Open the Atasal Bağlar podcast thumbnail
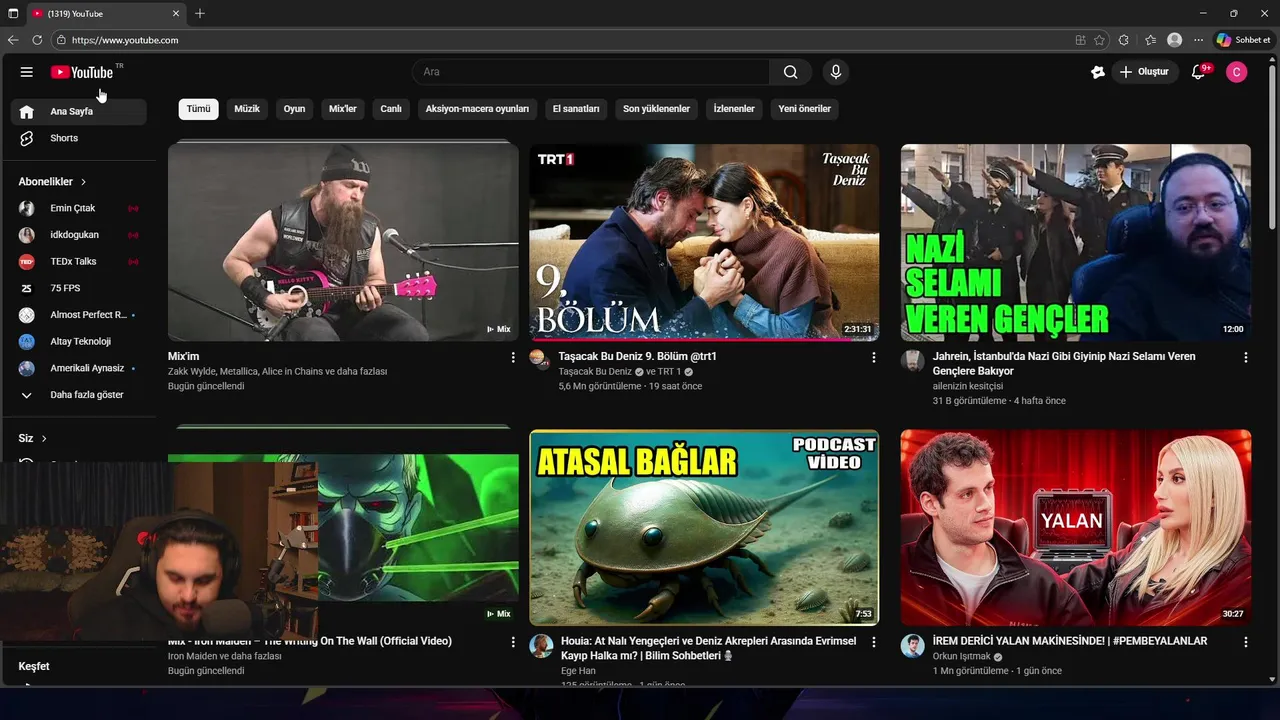Screen dimensions: 1280x720 pos(704,528)
